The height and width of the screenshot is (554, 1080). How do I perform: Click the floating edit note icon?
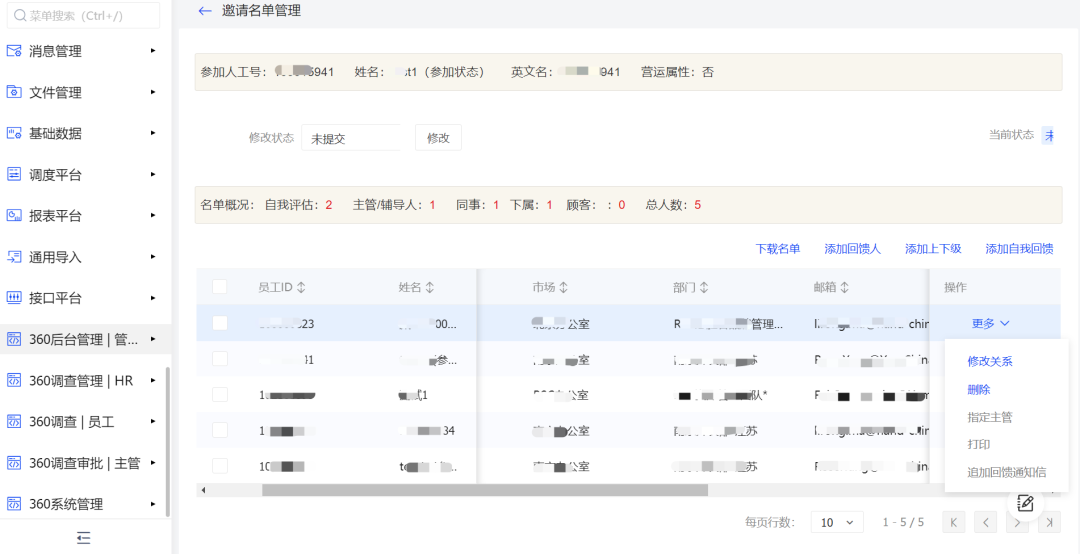click(x=1025, y=503)
